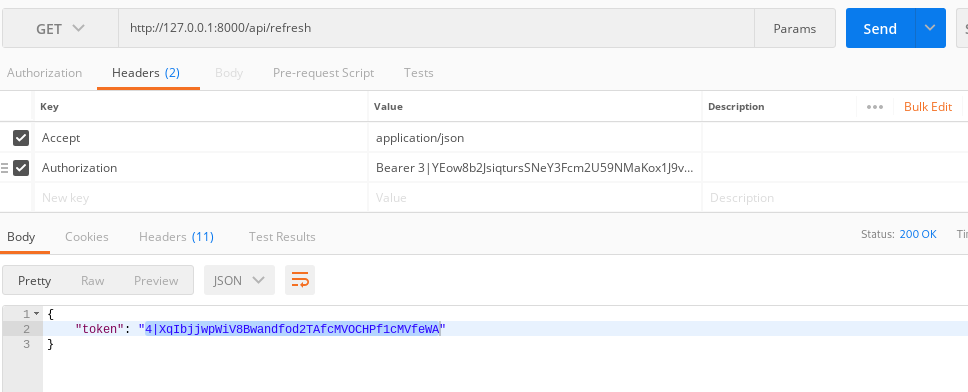Click the Description column header
The image size is (968, 392).
click(x=736, y=107)
